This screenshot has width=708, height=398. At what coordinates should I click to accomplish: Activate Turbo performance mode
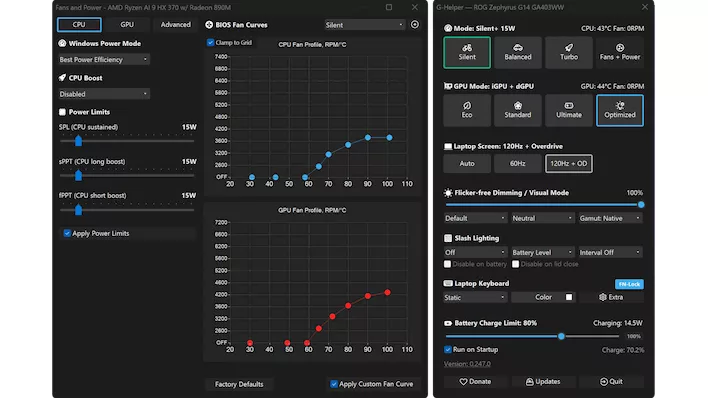coord(568,52)
